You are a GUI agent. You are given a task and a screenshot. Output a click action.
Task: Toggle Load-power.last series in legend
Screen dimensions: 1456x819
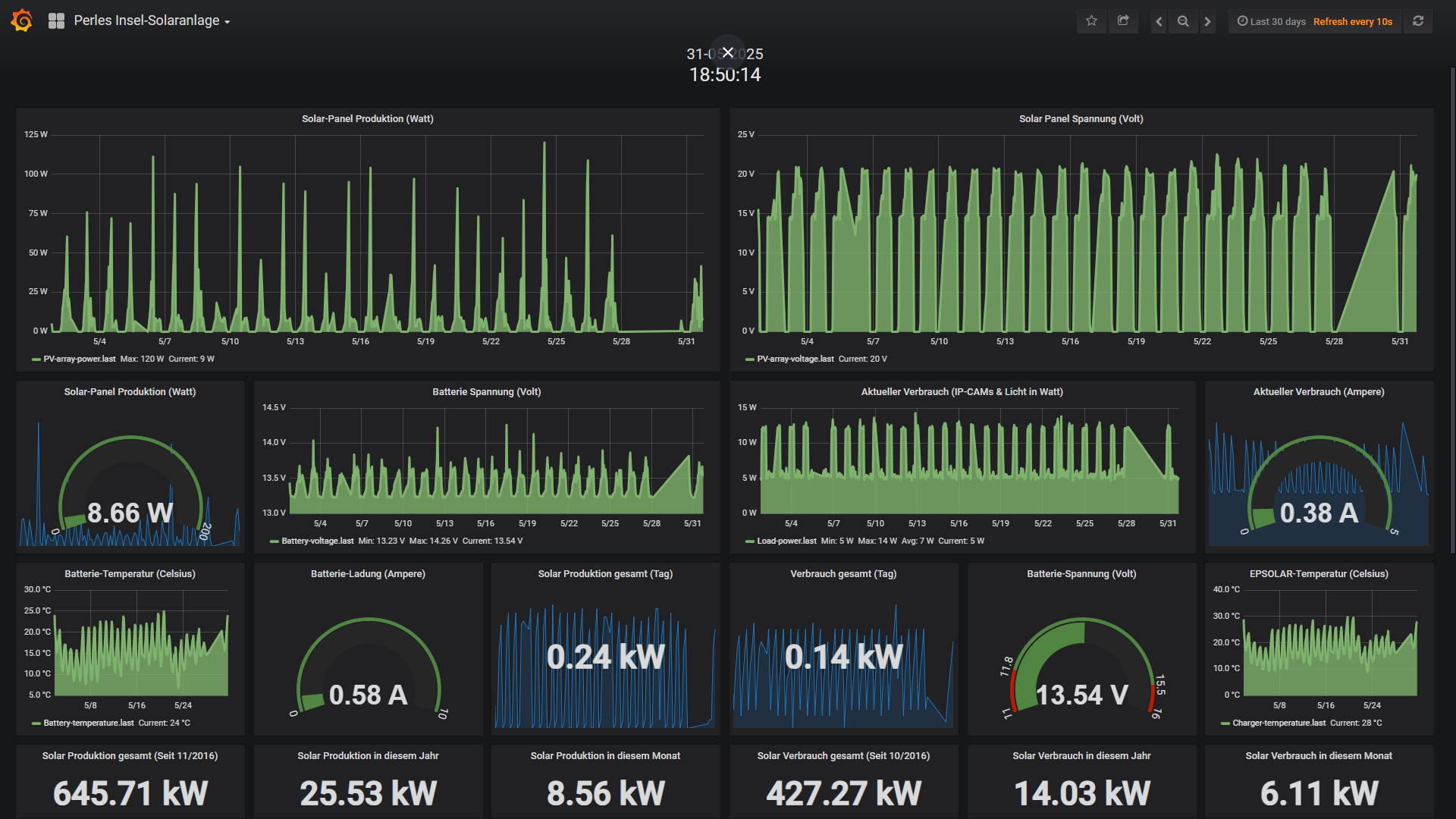[x=786, y=541]
